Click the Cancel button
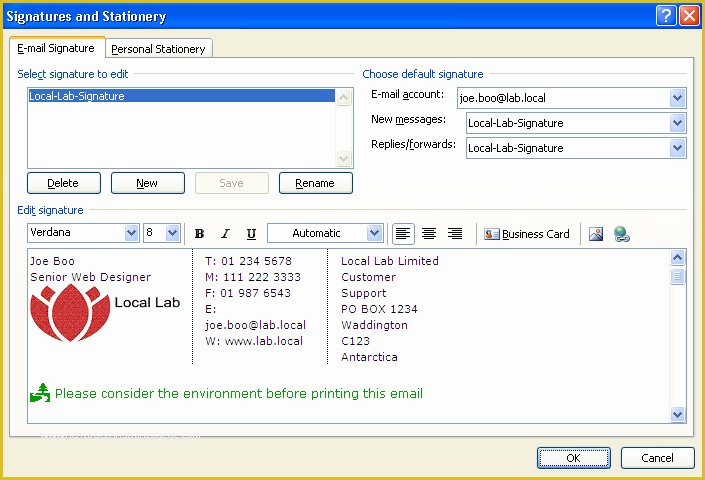The width and height of the screenshot is (705, 480). tap(657, 458)
